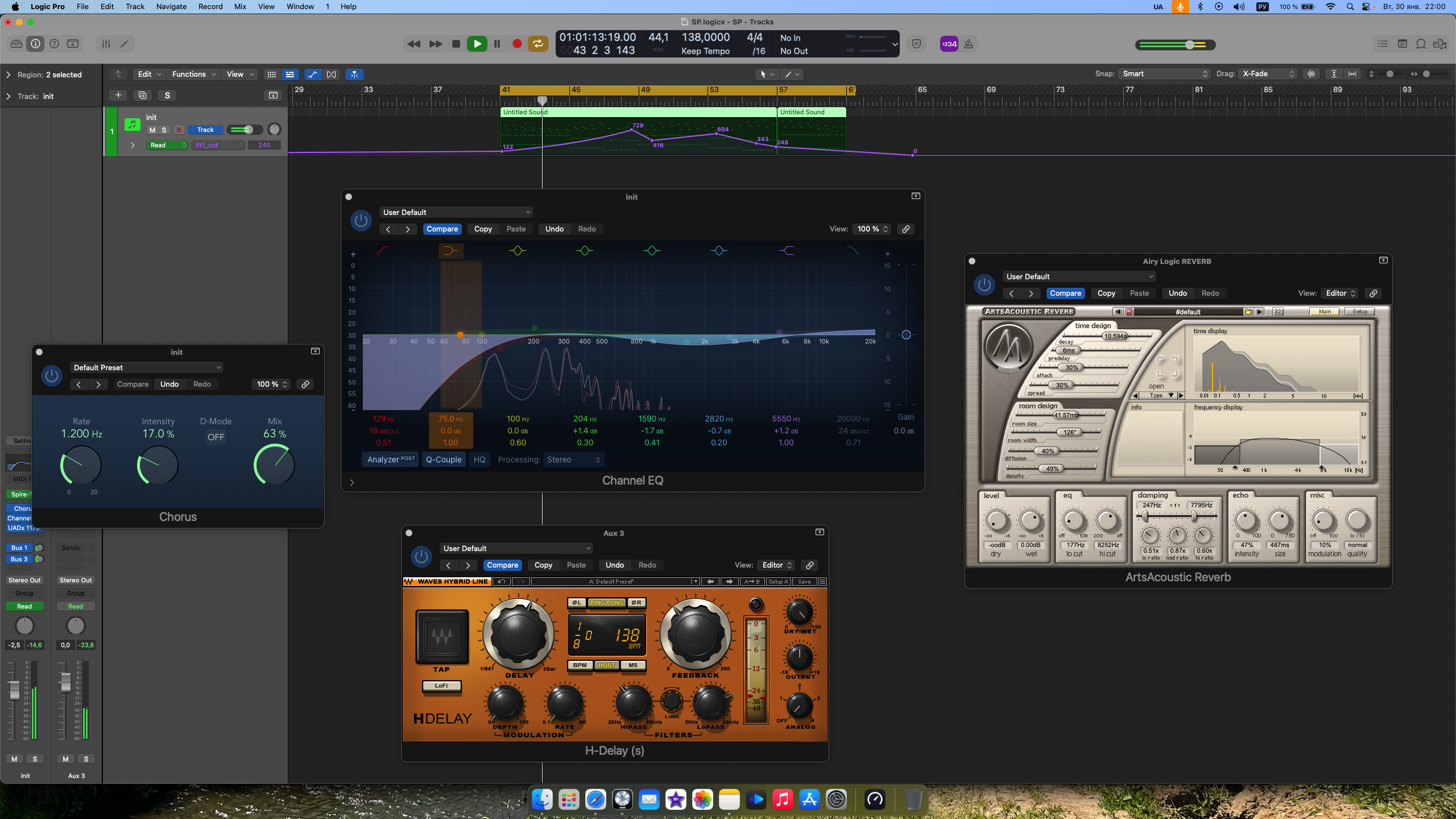Click Save in H-Delay plugin header
The width and height of the screenshot is (1456, 819).
804,582
